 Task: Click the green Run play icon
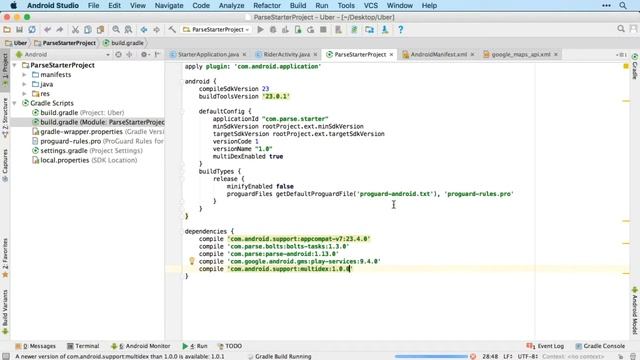(x=260, y=29)
